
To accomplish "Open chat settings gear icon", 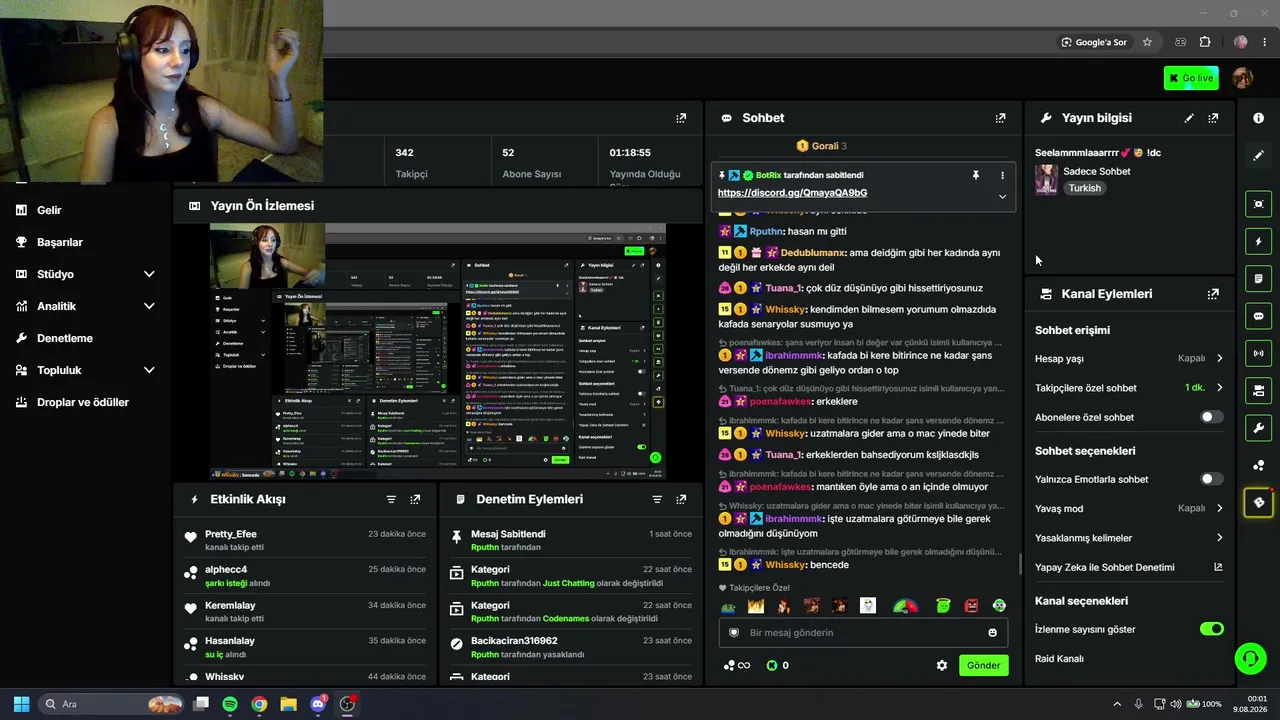I will point(941,665).
